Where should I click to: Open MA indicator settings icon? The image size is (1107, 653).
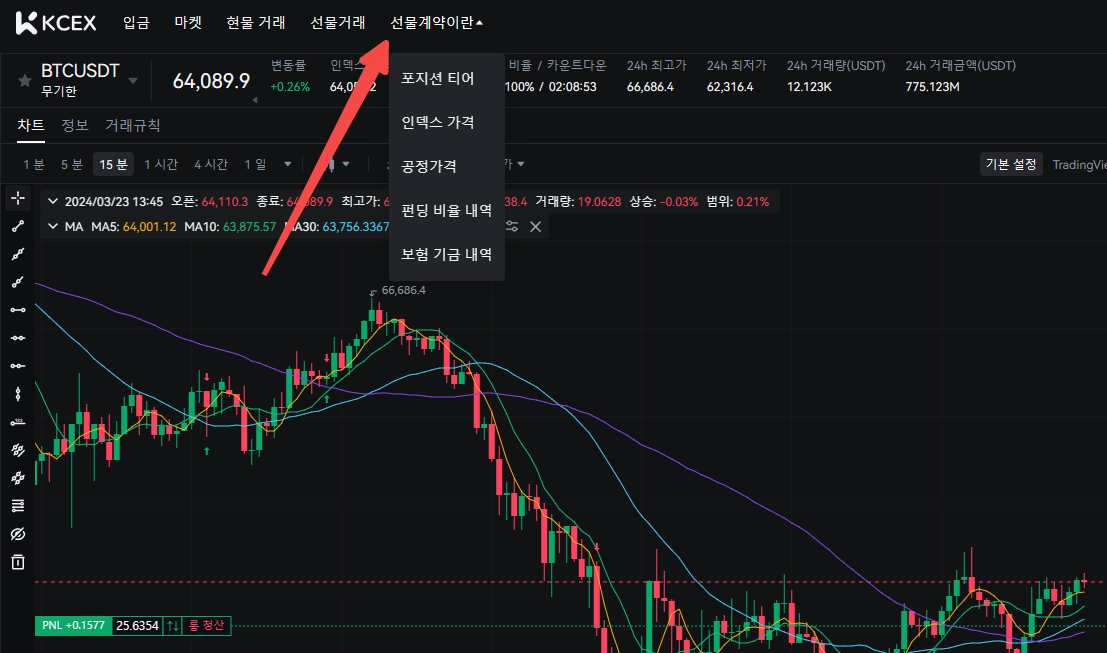pos(512,227)
